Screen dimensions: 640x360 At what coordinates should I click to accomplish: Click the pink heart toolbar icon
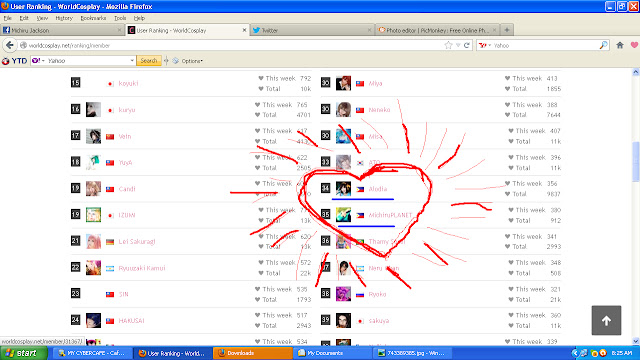pyautogui.click(x=634, y=45)
